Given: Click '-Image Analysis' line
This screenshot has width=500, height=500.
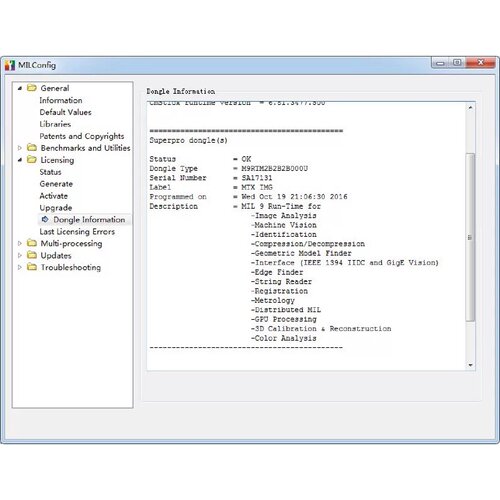Looking at the screenshot, I should 283,215.
